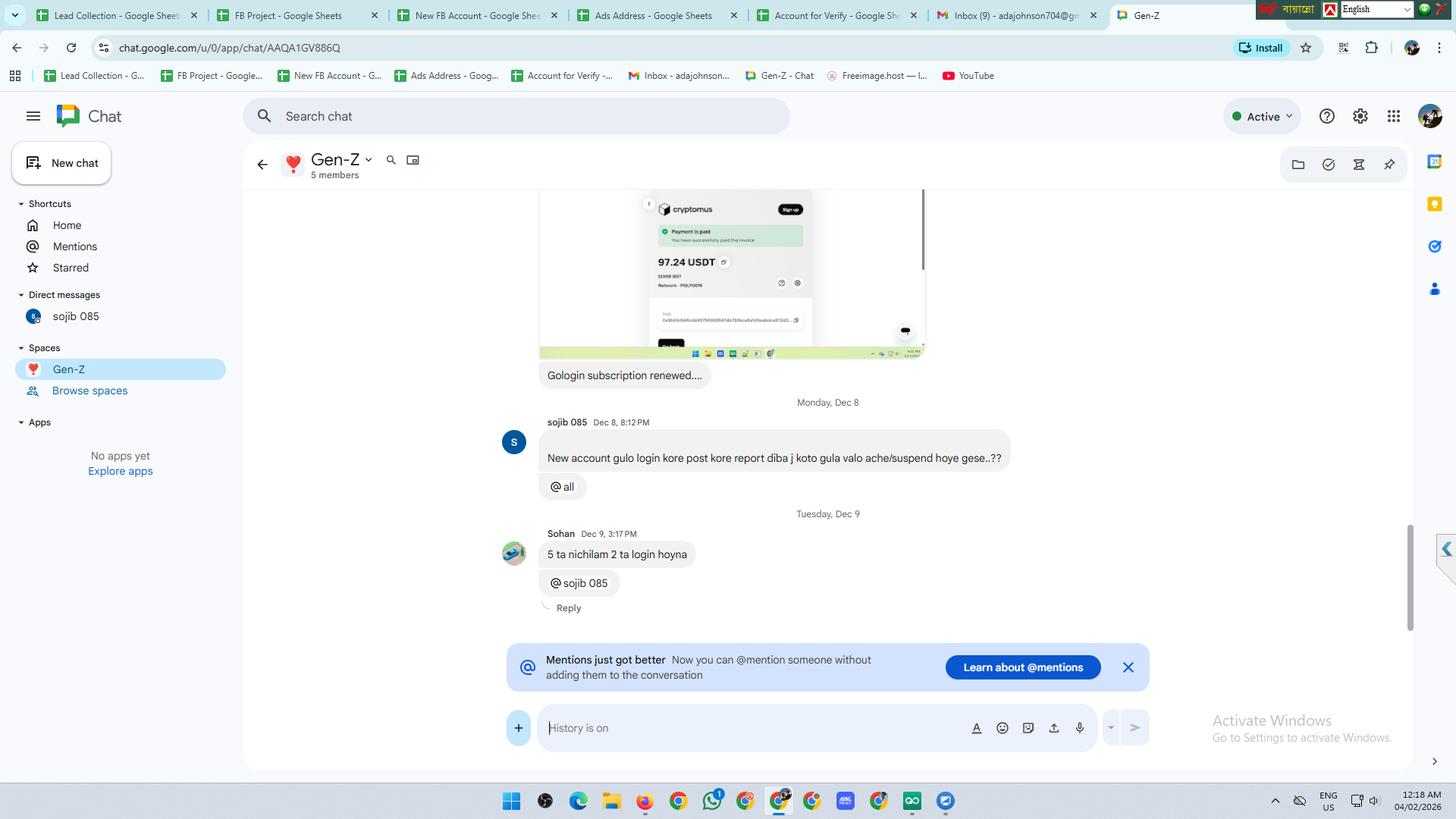
Task: Open text formatting options icon
Action: 977,728
